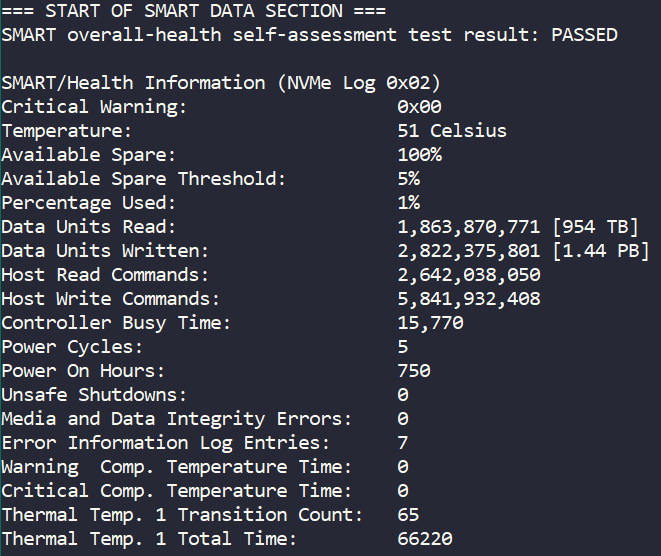Click the Critical Warning value 0x00
The height and width of the screenshot is (556, 661).
click(x=419, y=107)
